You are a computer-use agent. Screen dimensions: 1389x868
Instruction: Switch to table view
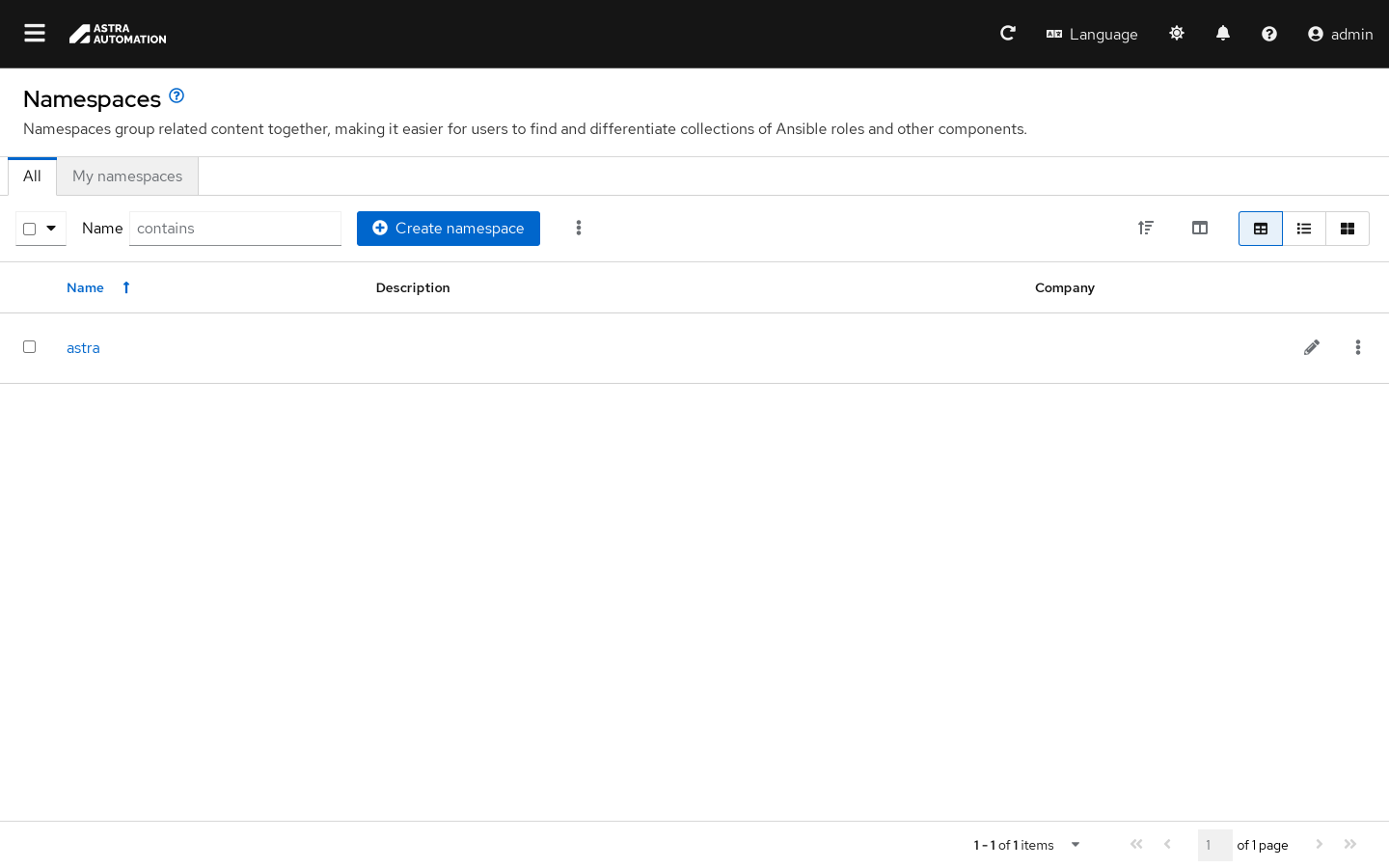pos(1261,229)
